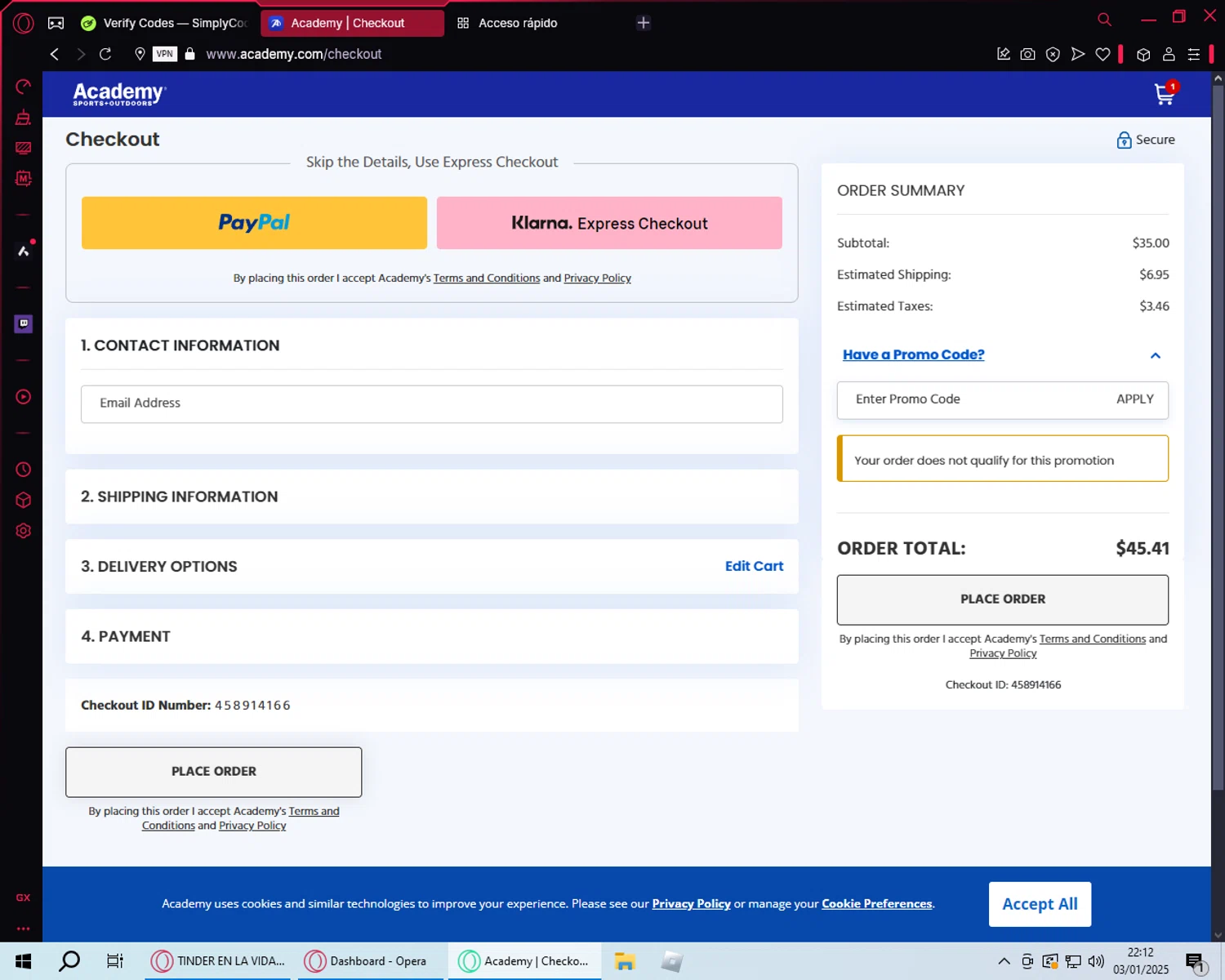This screenshot has height=980, width=1225.
Task: Click the heart bookmark icon in the address bar
Action: point(1102,54)
